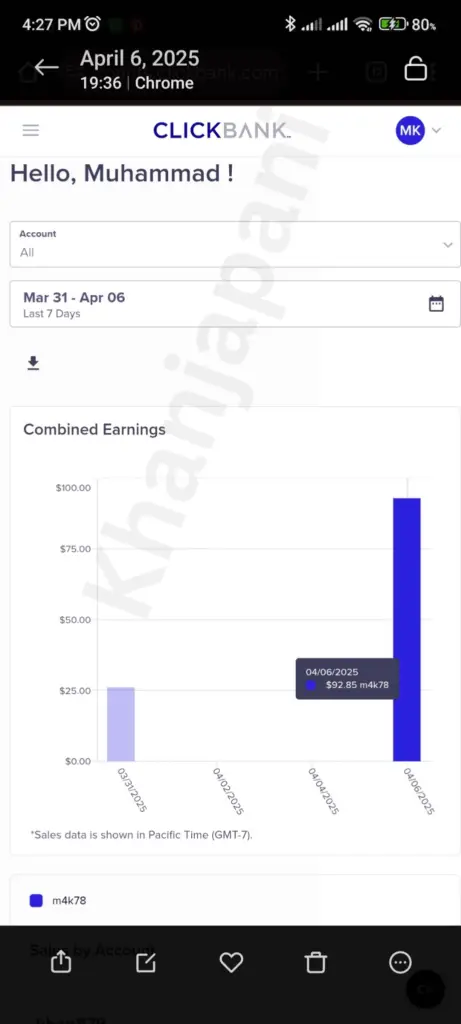Open the MK profile avatar

tap(410, 130)
